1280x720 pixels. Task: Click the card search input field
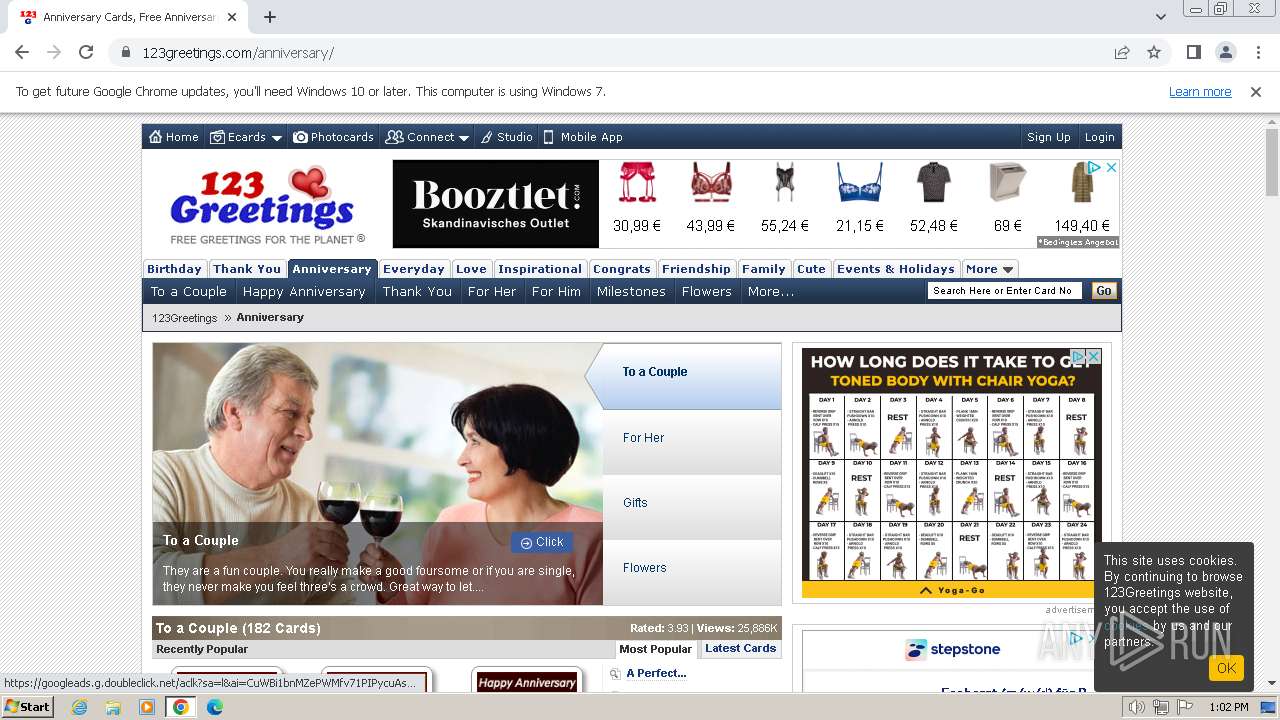pos(1006,291)
